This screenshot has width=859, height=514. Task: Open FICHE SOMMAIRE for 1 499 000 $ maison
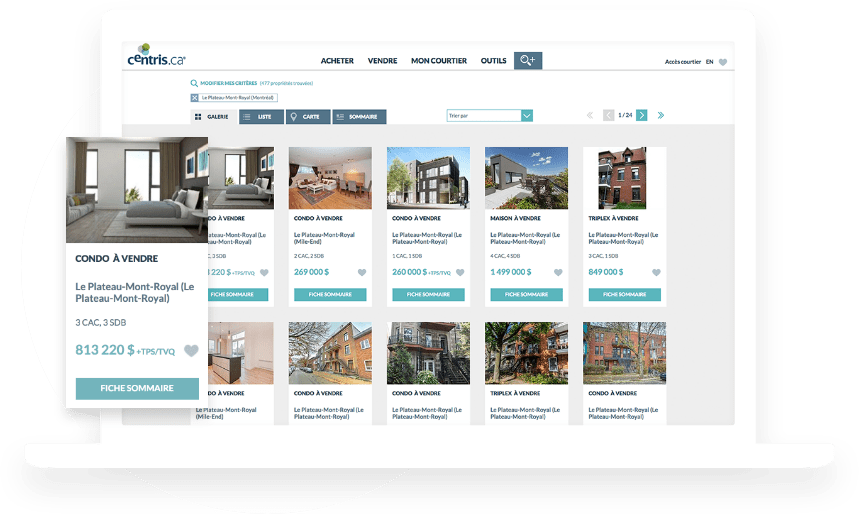pos(526,294)
